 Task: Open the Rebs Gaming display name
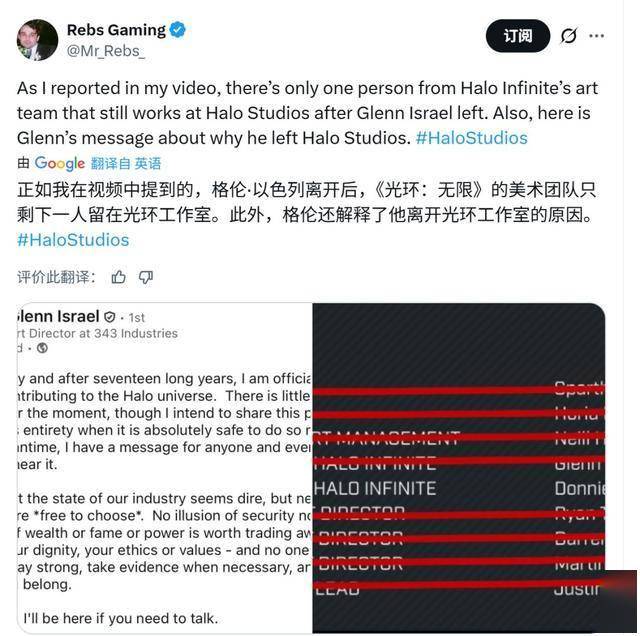(x=116, y=30)
